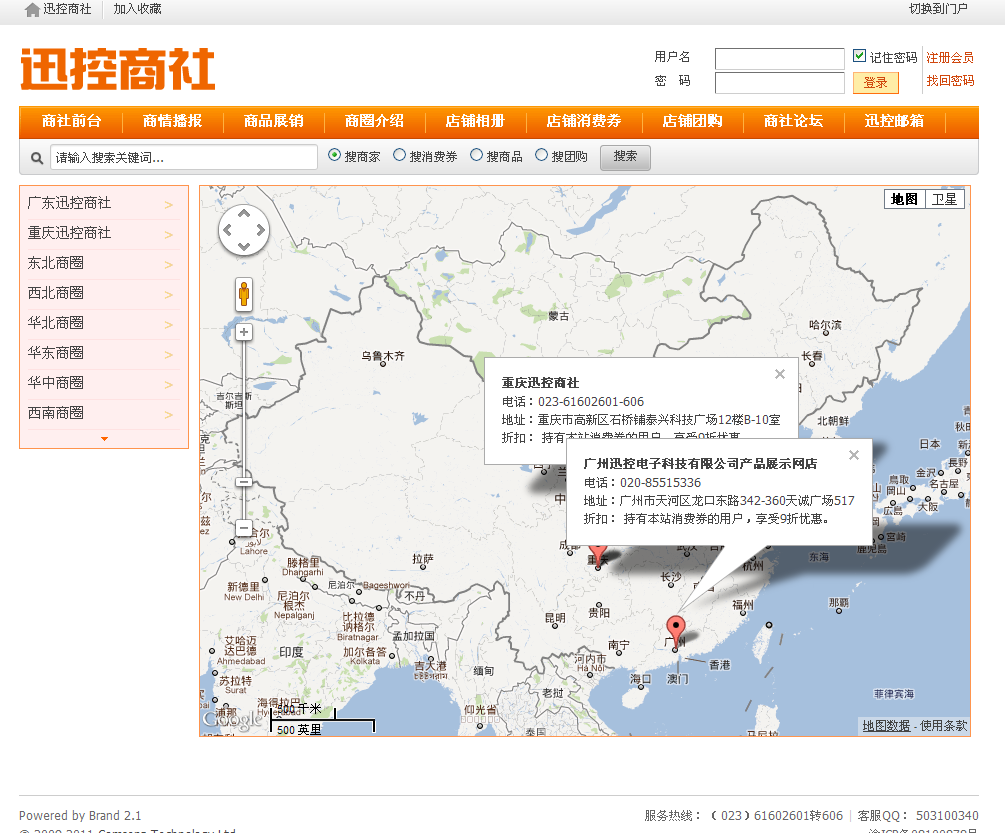Open the 商社前台 nav tab
The width and height of the screenshot is (1005, 833).
[x=72, y=122]
